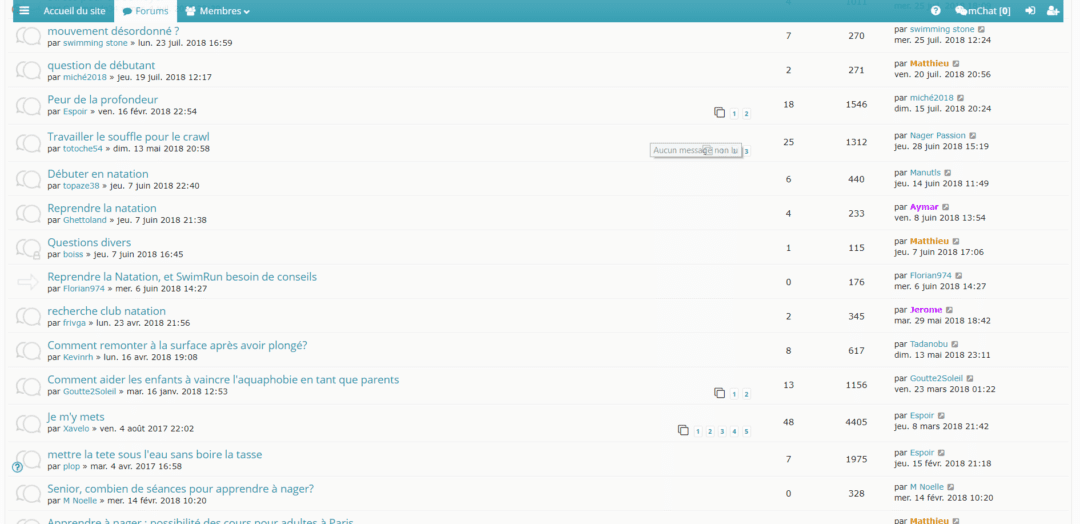Click locked topic icon of Questions divers
The width and height of the screenshot is (1080, 524).
(x=28, y=249)
